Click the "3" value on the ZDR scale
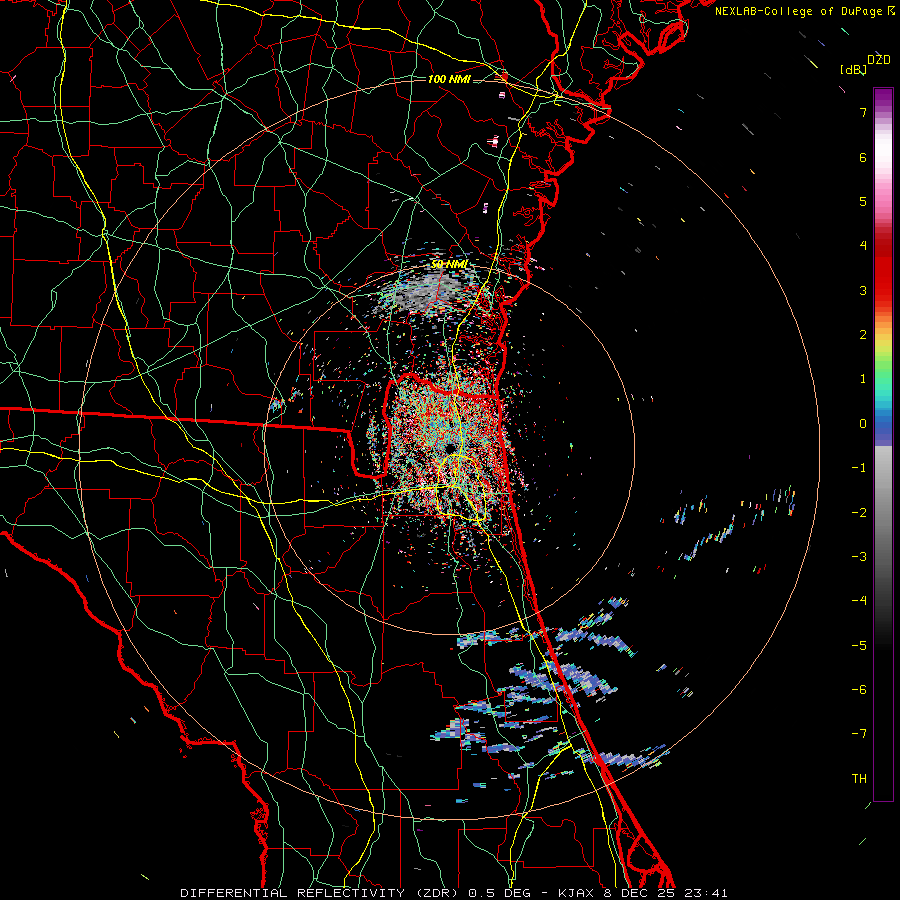Screen dimensions: 900x900 pyautogui.click(x=863, y=290)
